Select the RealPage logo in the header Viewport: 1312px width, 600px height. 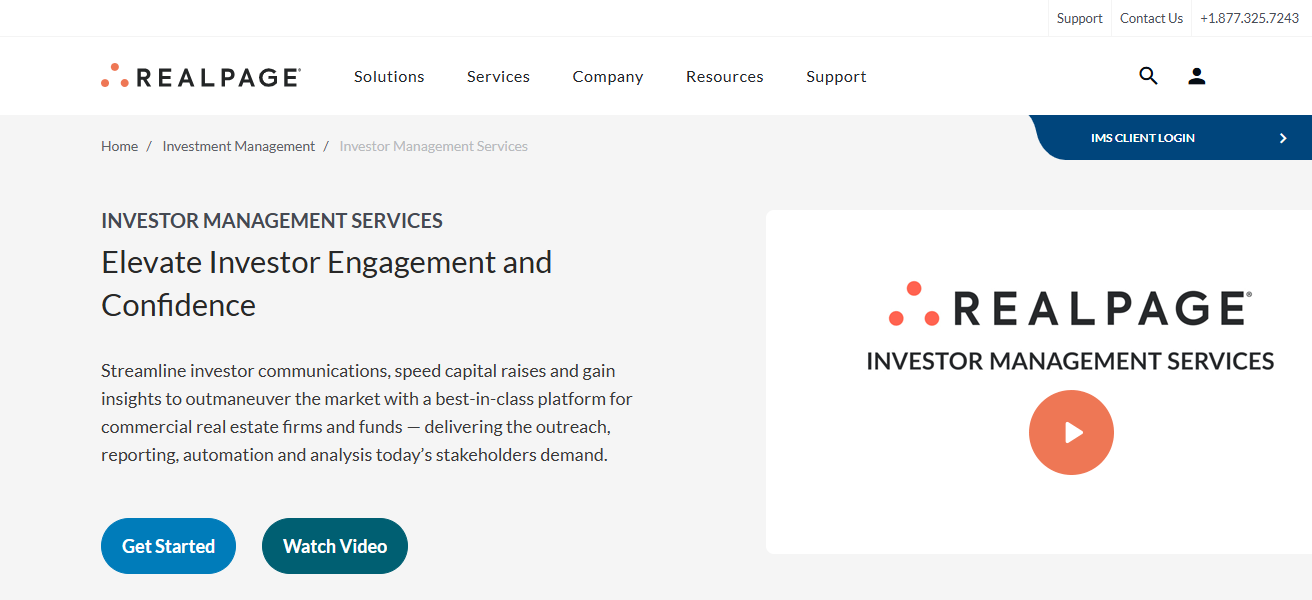pos(199,74)
